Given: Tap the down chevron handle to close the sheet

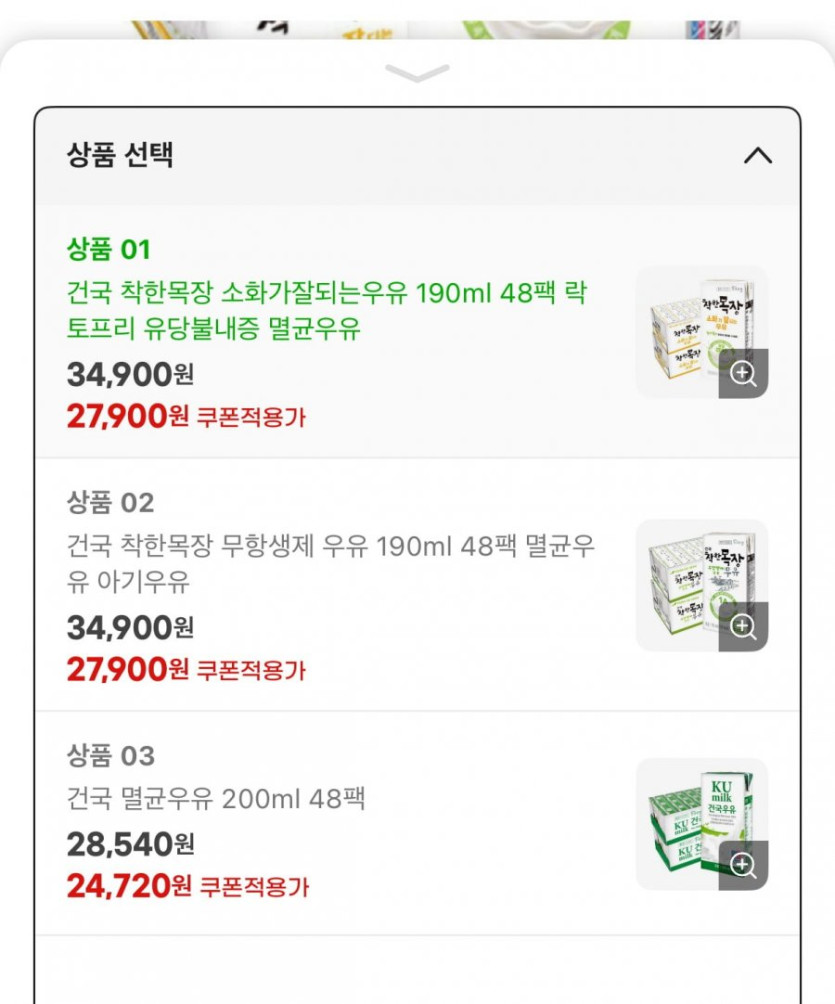Looking at the screenshot, I should click(417, 74).
